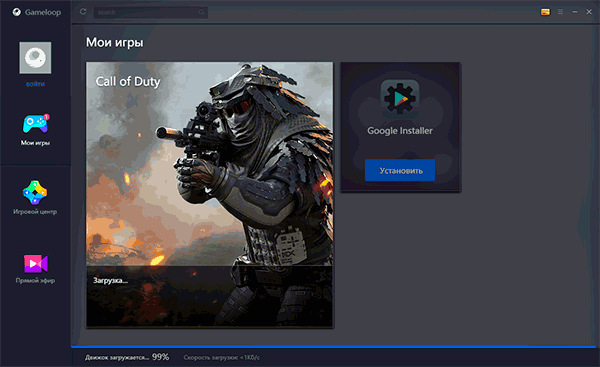Click the Google Installer label
Screen dimensions: 600x367
click(x=400, y=131)
